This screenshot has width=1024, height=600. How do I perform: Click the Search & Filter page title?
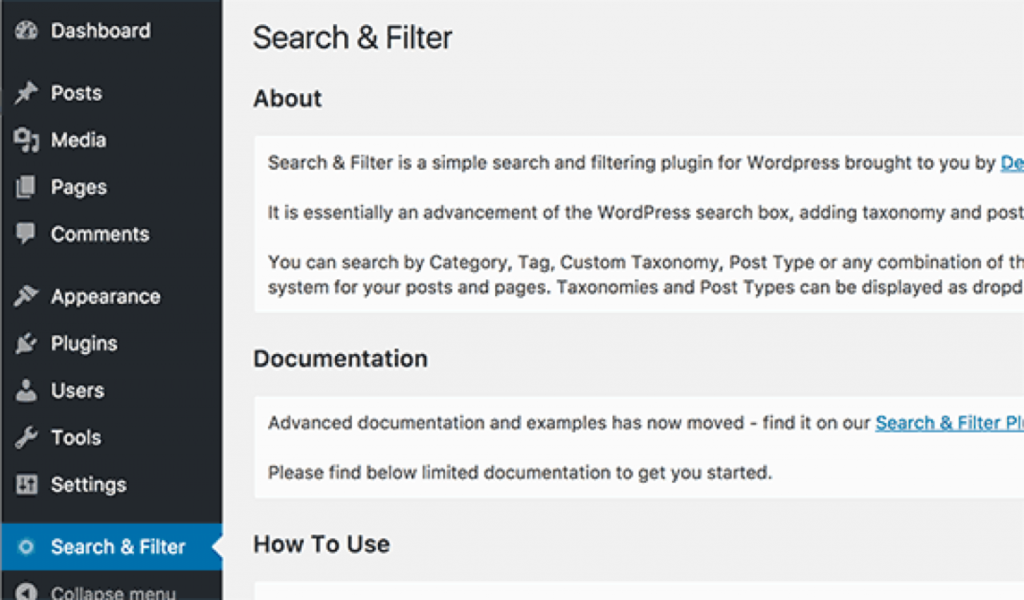point(353,37)
